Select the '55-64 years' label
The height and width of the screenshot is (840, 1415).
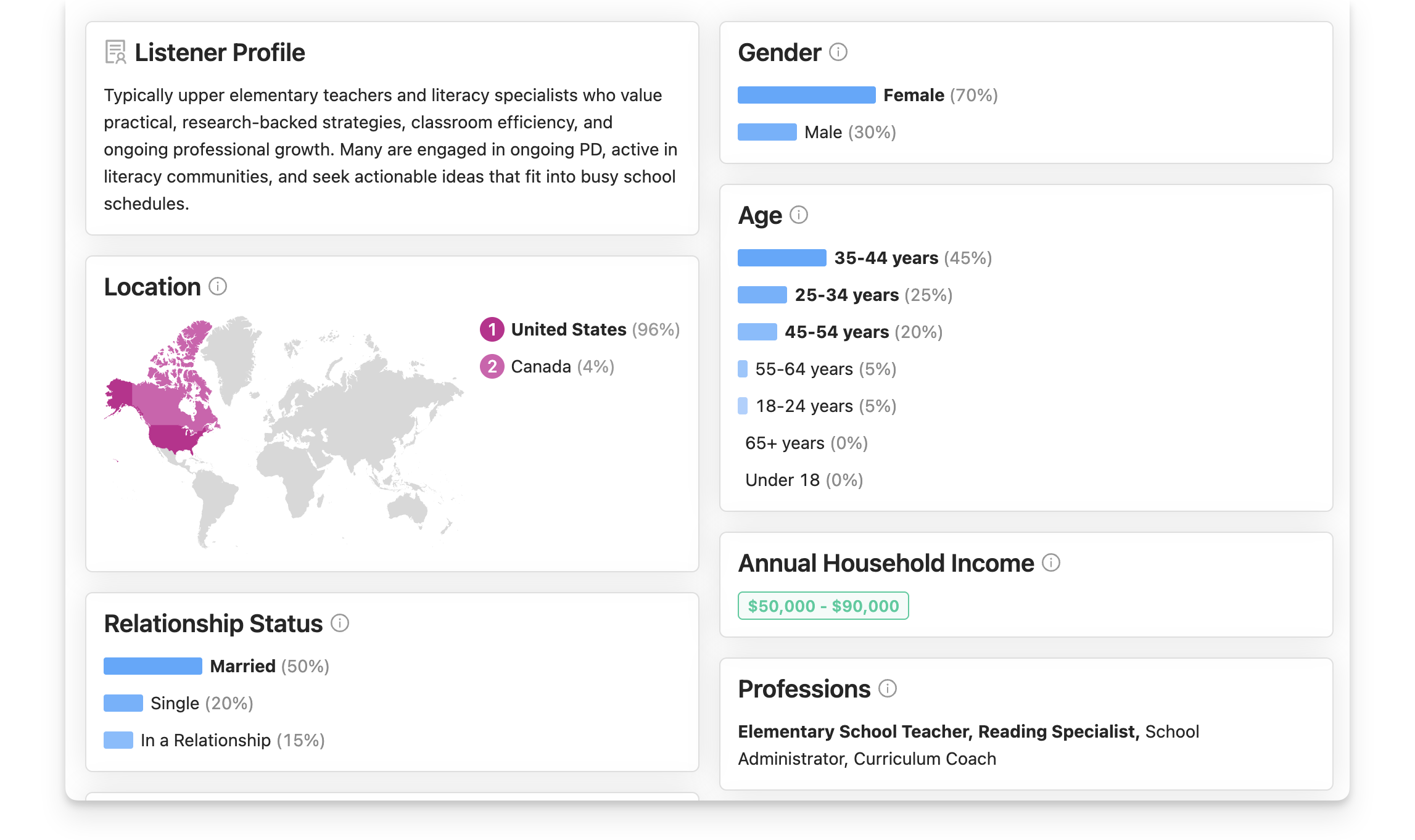point(804,369)
